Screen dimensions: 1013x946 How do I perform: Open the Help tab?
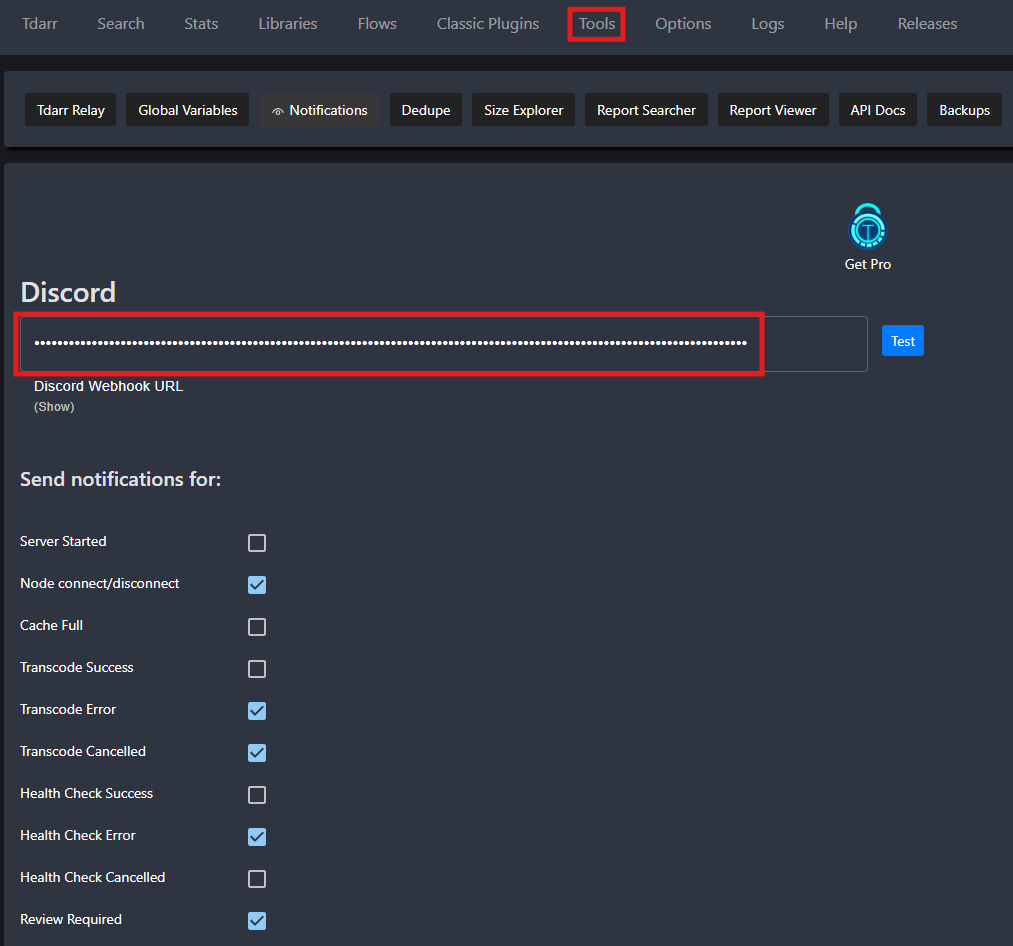click(841, 24)
